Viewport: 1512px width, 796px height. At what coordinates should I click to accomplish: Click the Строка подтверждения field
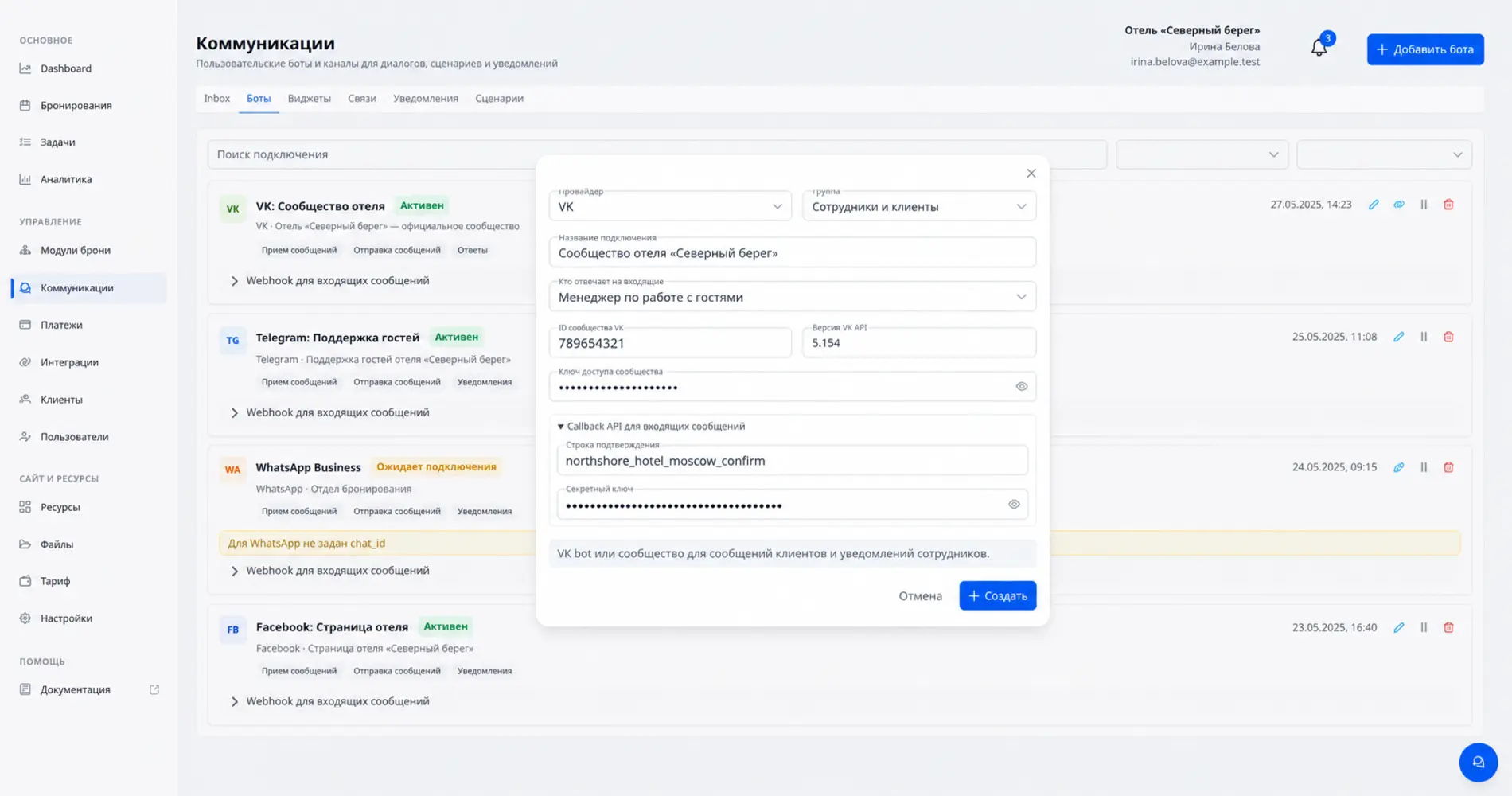[x=793, y=461]
